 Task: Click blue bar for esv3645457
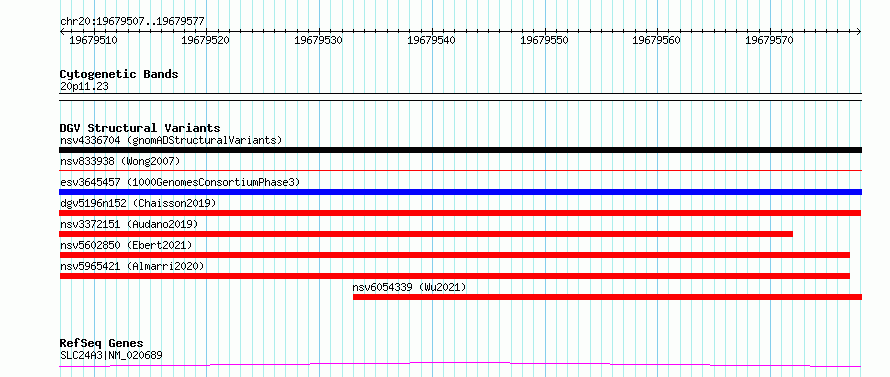click(460, 192)
